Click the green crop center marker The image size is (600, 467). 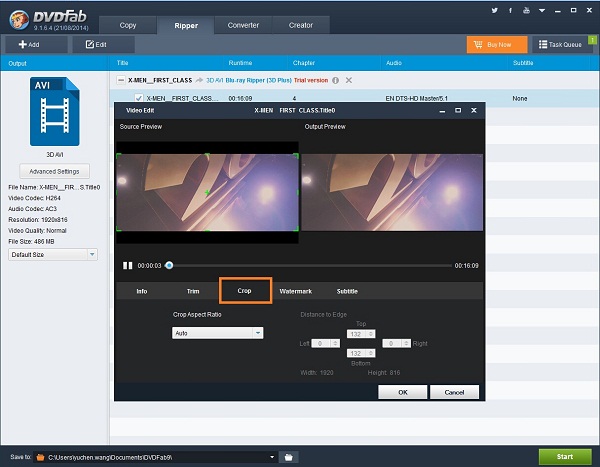pos(207,192)
